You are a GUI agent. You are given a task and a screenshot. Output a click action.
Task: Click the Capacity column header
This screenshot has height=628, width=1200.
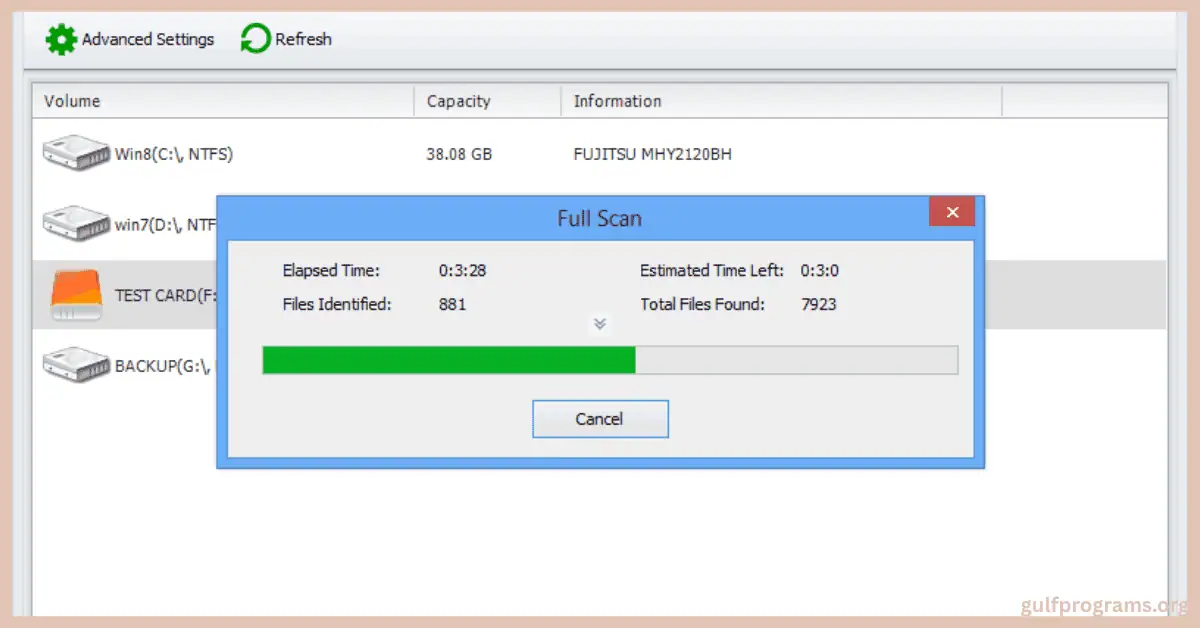[459, 101]
